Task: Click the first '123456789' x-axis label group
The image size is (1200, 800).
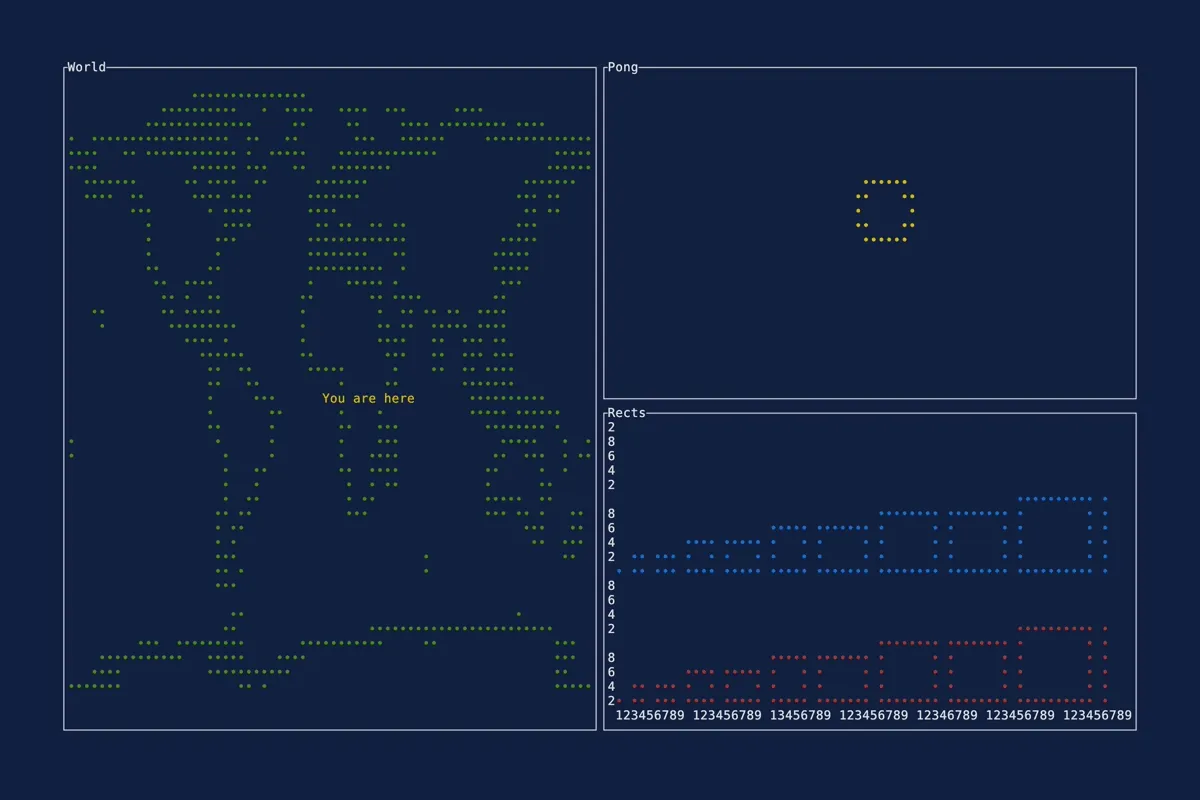Action: (x=650, y=716)
